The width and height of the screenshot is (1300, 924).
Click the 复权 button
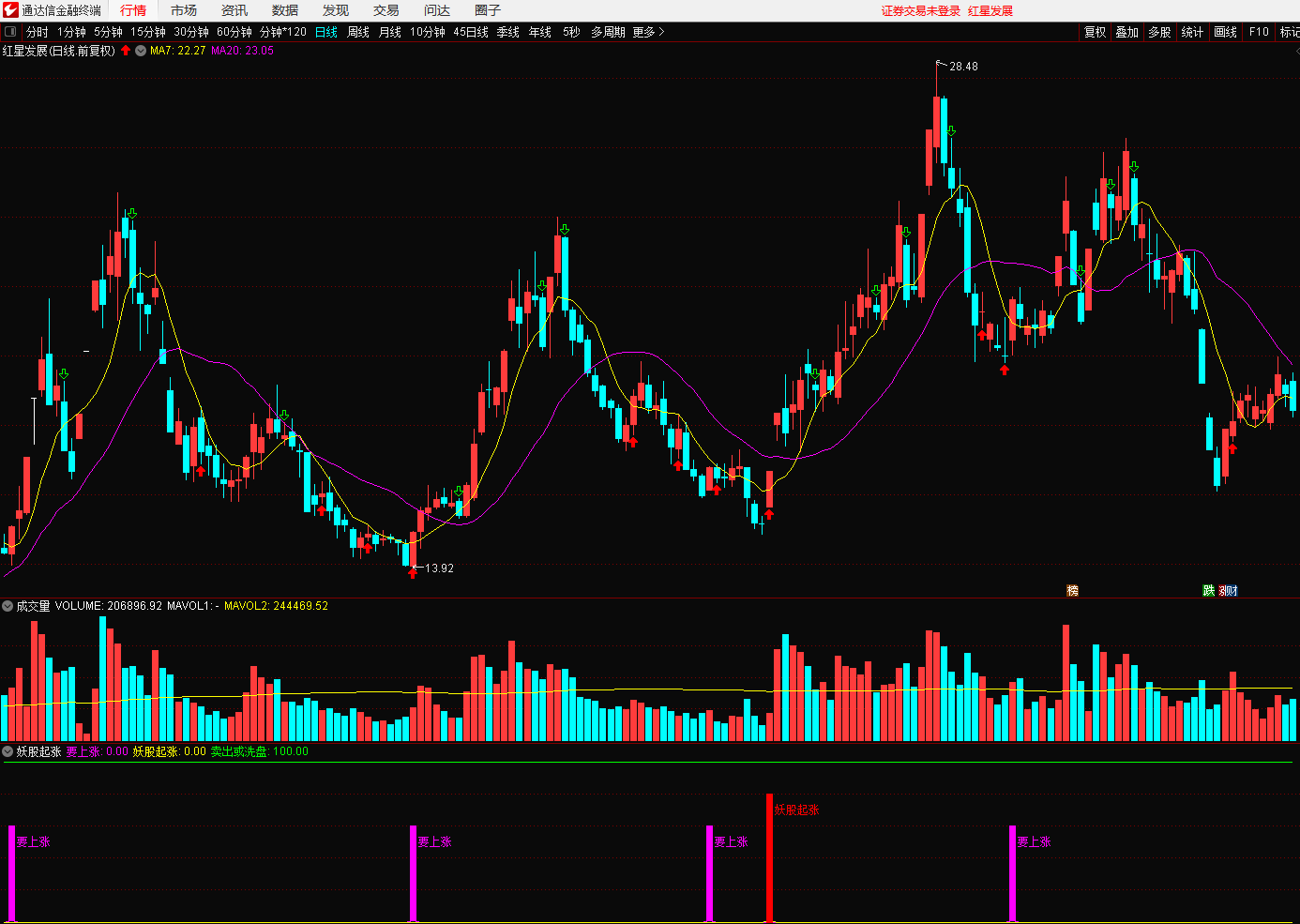(1096, 32)
